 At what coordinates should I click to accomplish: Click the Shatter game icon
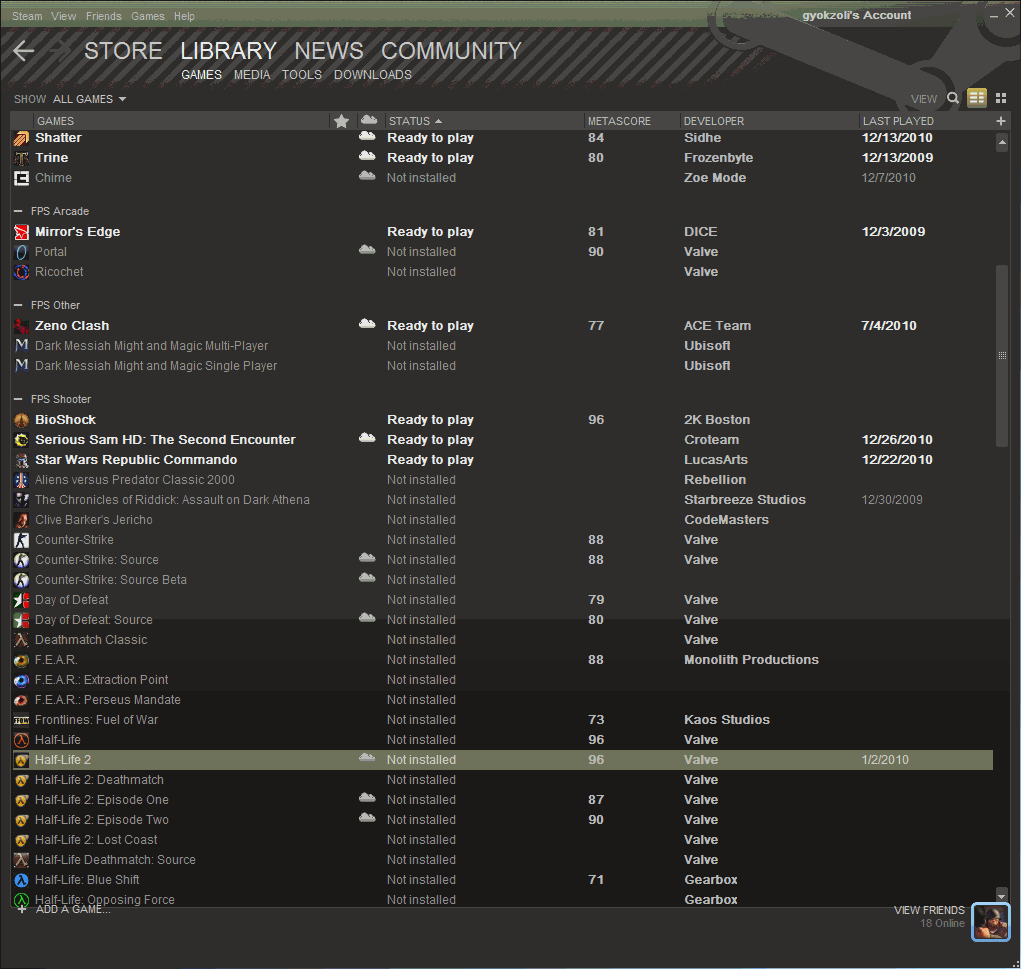[21, 138]
